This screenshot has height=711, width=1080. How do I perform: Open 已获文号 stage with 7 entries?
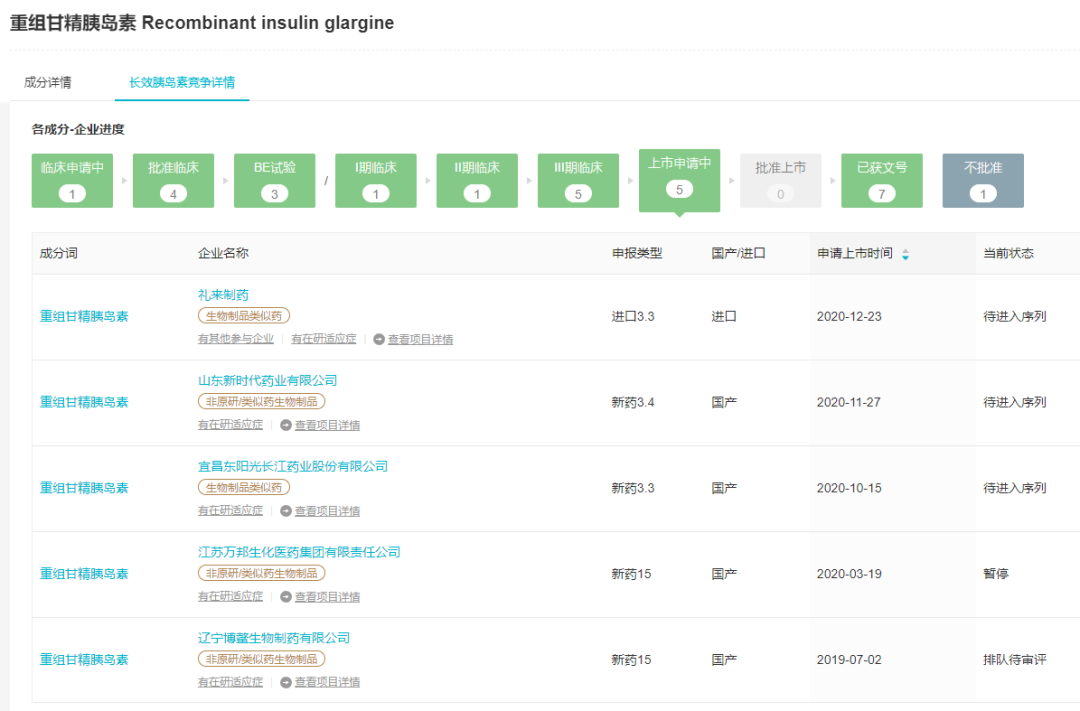(x=881, y=180)
